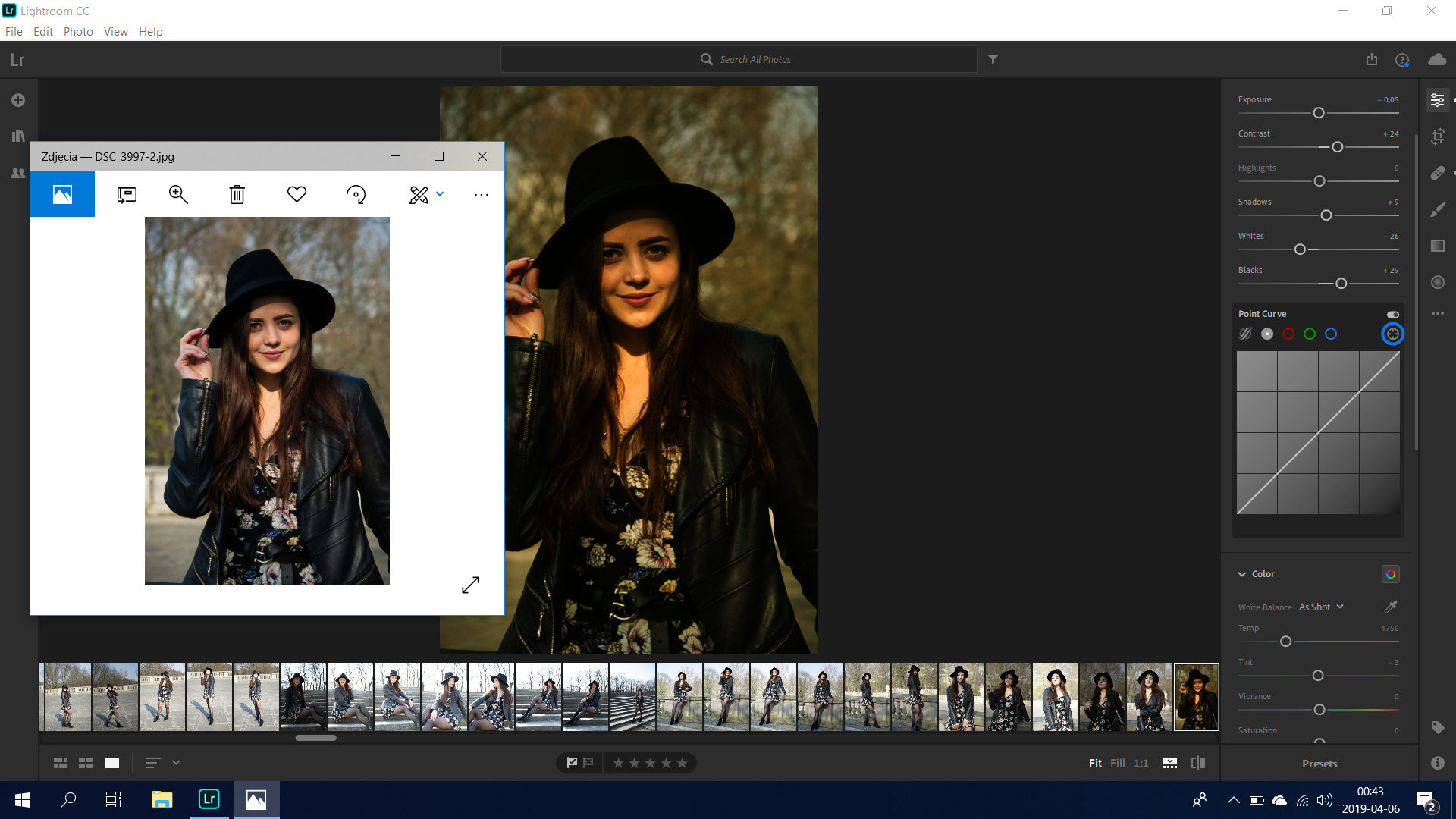
Task: Open the Info panel icon
Action: [x=1437, y=763]
